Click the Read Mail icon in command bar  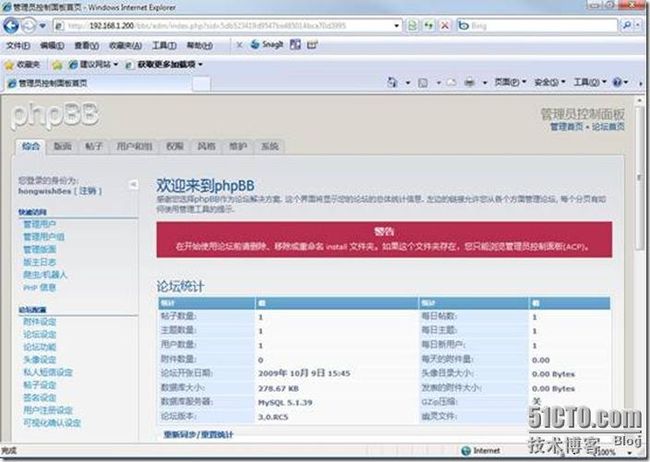point(451,83)
